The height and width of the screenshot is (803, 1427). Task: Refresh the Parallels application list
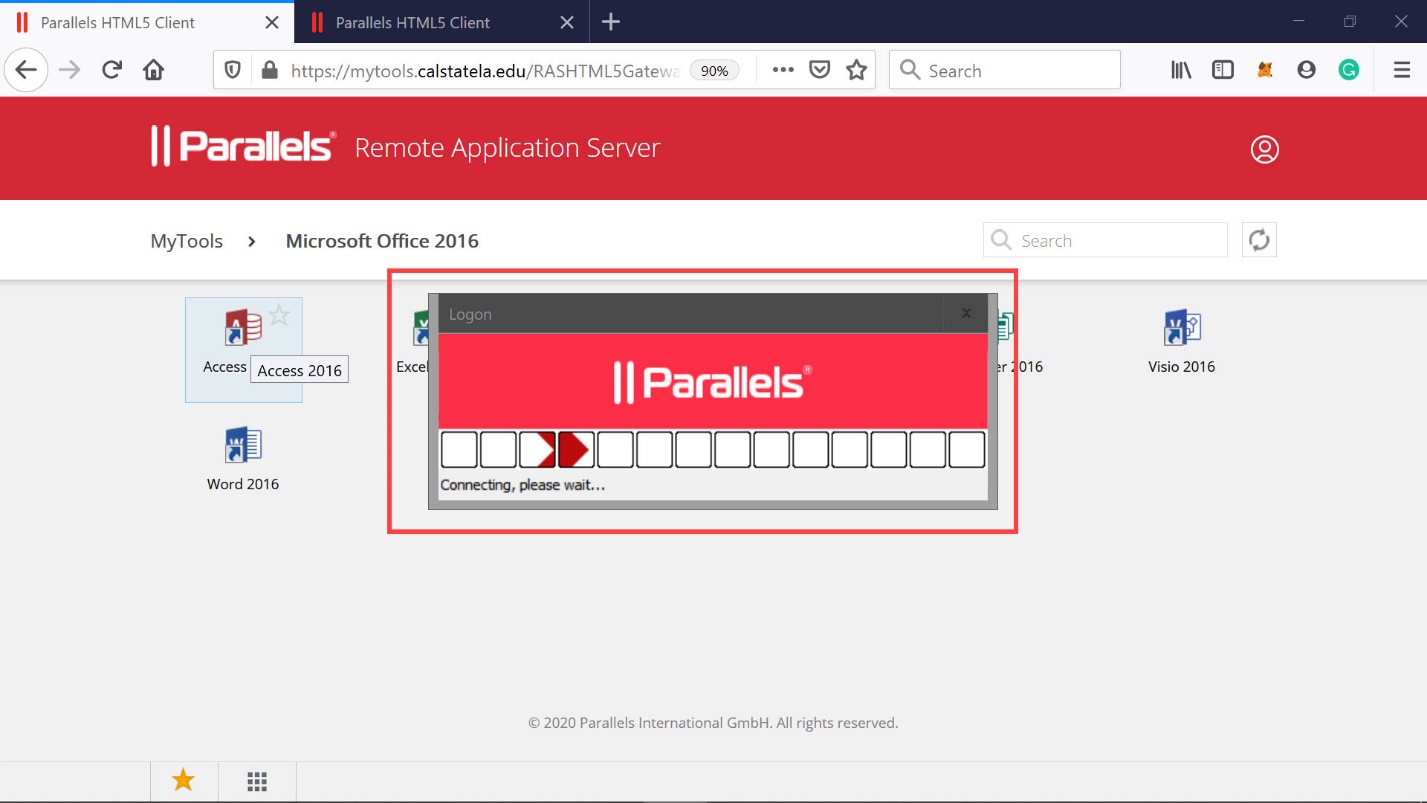pyautogui.click(x=1259, y=240)
